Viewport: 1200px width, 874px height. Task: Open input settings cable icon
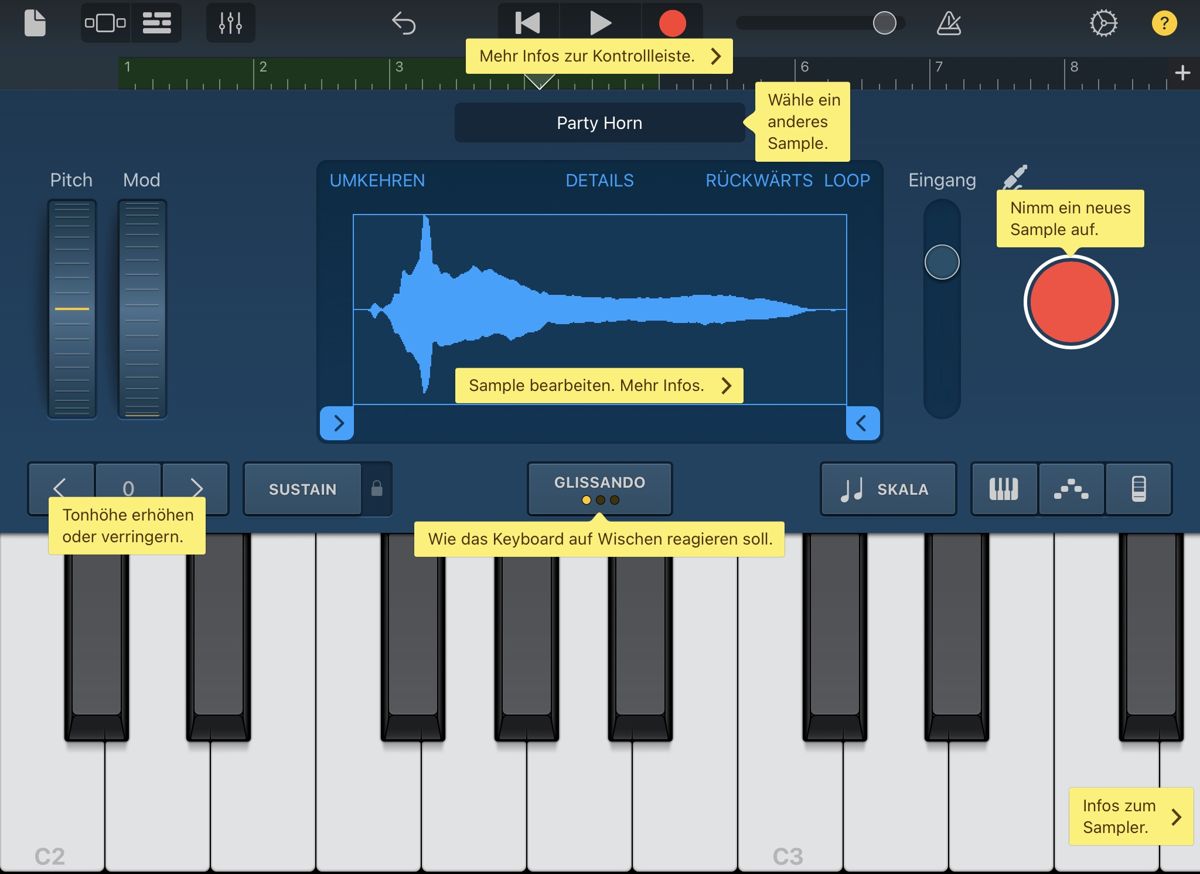click(x=1014, y=179)
